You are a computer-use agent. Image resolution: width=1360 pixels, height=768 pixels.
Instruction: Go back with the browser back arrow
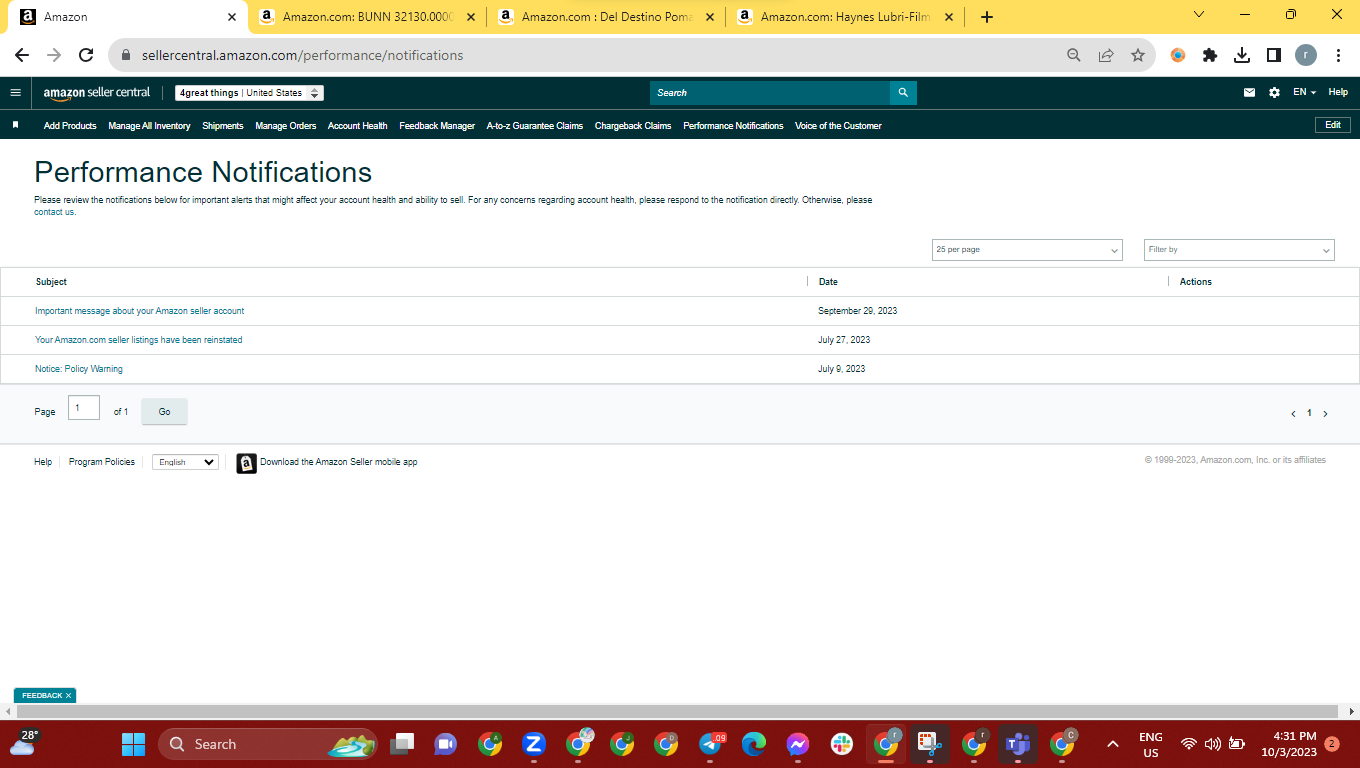click(22, 56)
